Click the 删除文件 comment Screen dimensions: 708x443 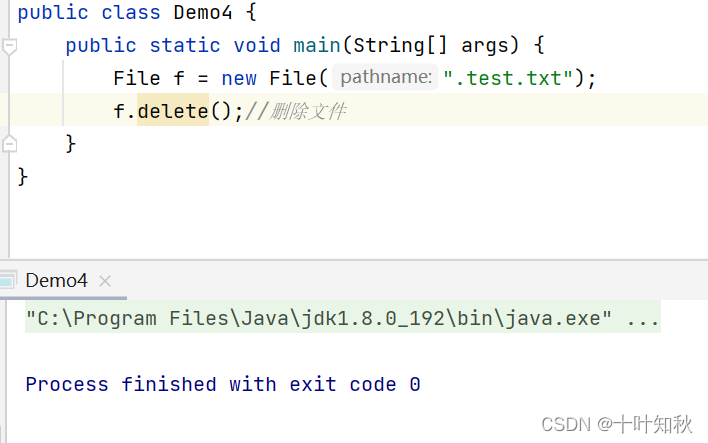point(295,111)
